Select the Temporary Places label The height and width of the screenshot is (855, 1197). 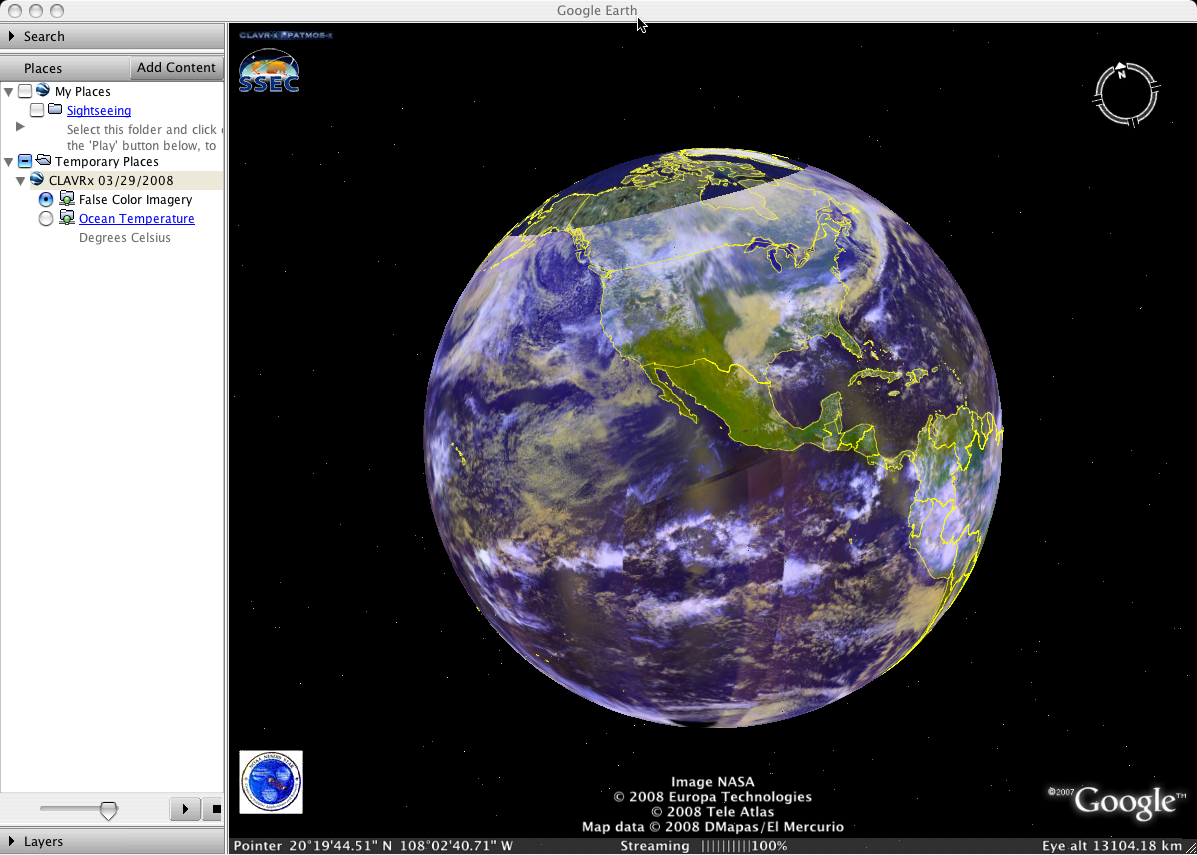[x=107, y=161]
